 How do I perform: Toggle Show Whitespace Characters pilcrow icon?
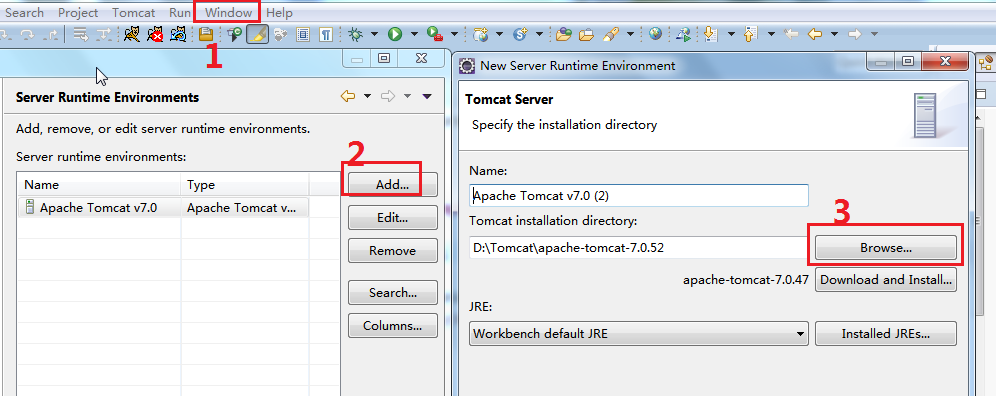point(325,34)
